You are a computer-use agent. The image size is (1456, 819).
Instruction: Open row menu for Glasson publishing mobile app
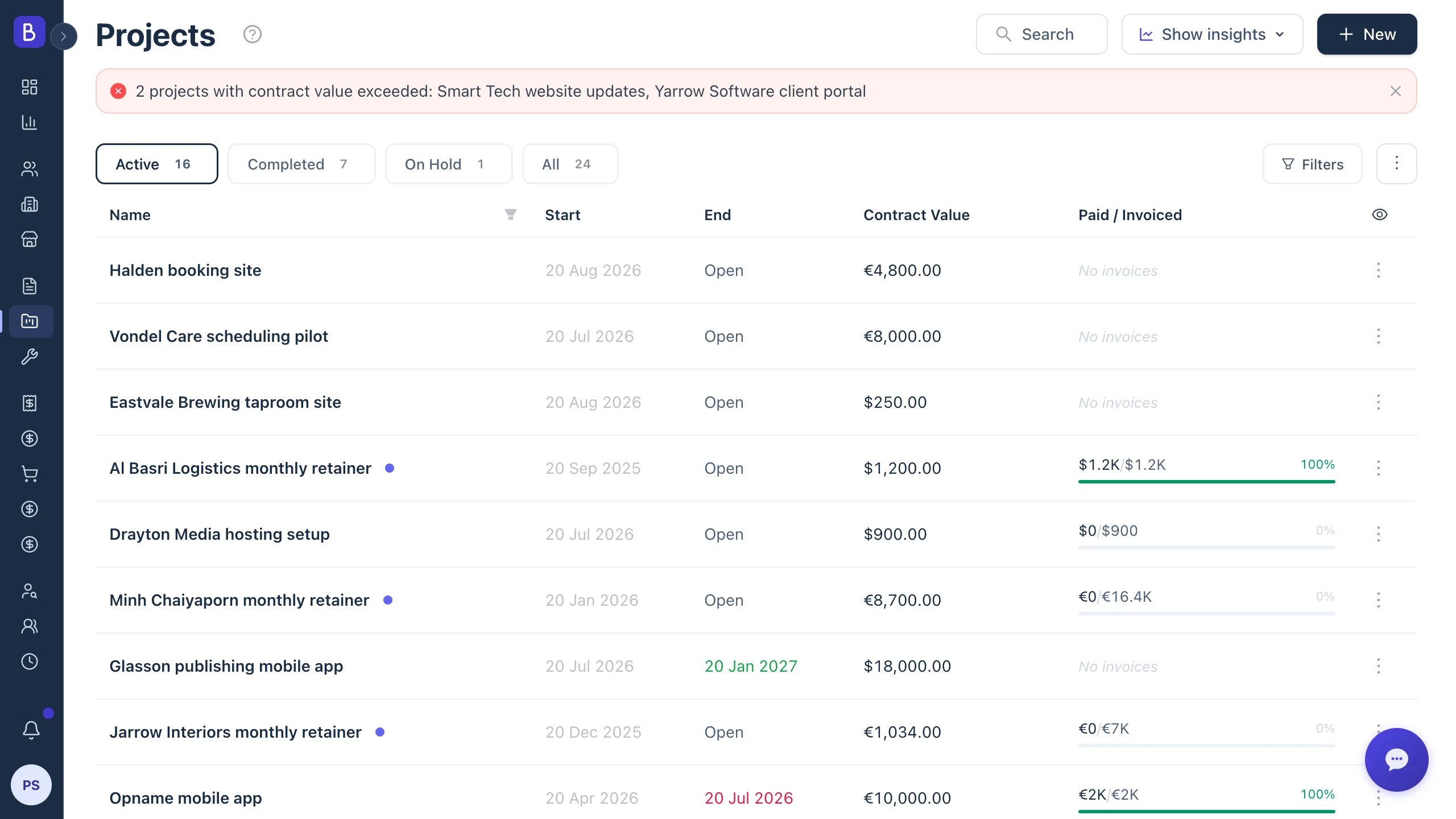[1378, 666]
